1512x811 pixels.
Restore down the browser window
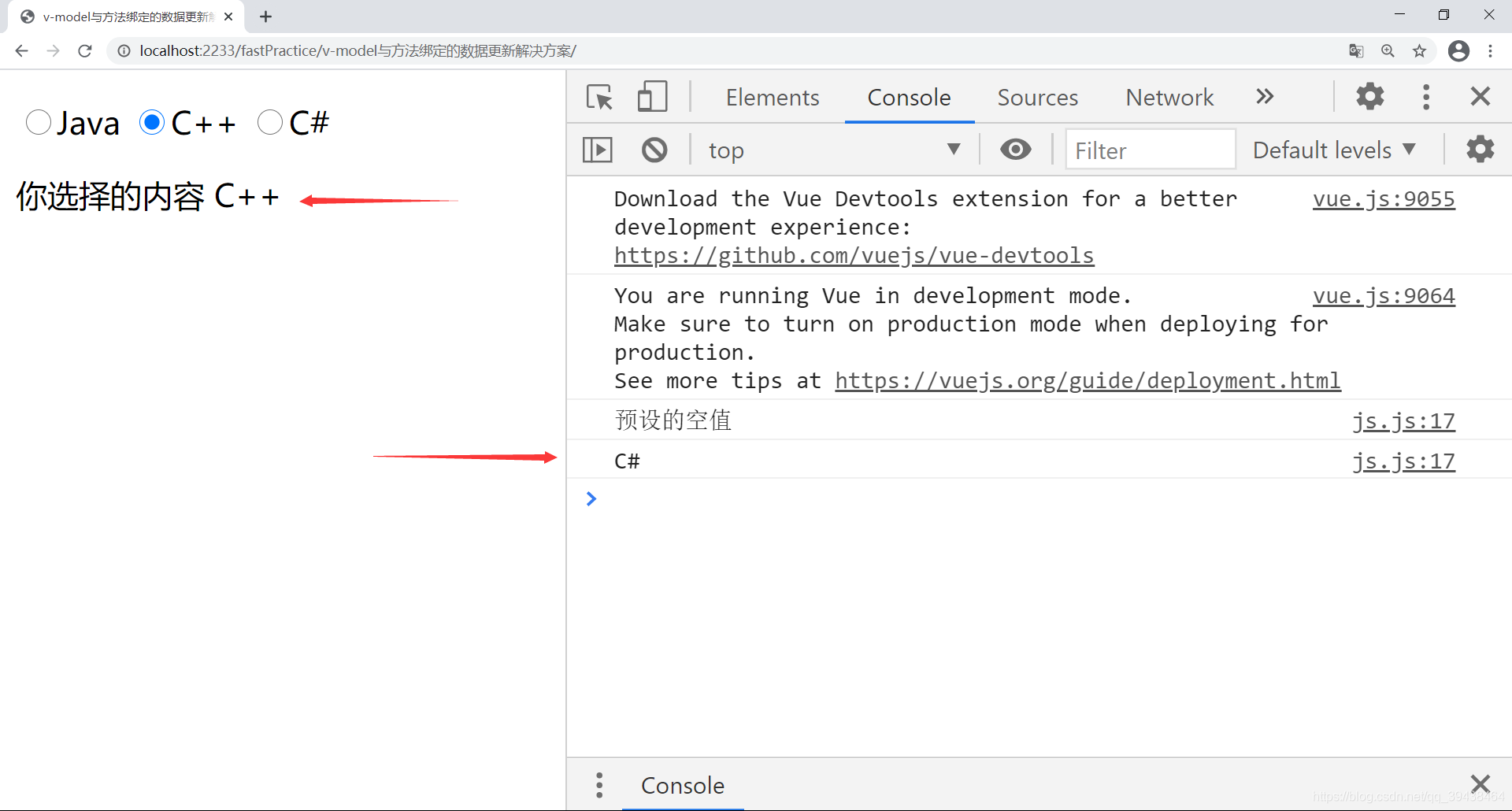click(x=1443, y=14)
